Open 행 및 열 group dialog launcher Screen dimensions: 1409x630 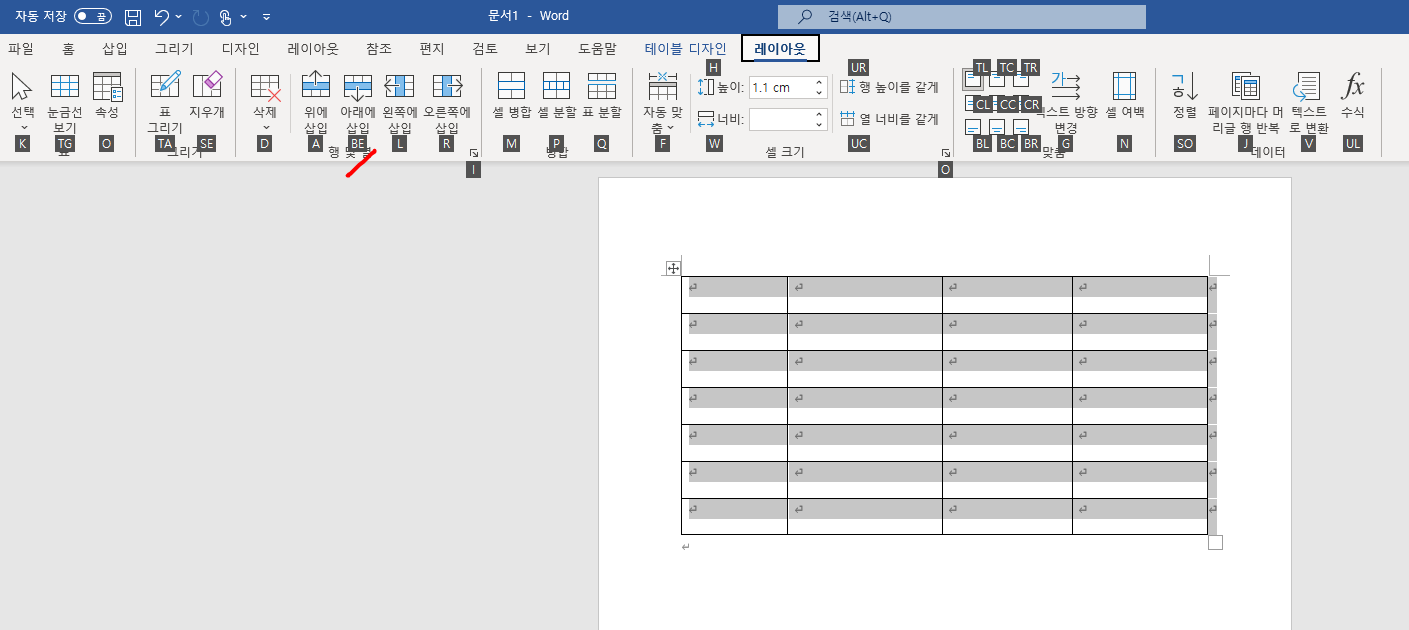point(473,153)
